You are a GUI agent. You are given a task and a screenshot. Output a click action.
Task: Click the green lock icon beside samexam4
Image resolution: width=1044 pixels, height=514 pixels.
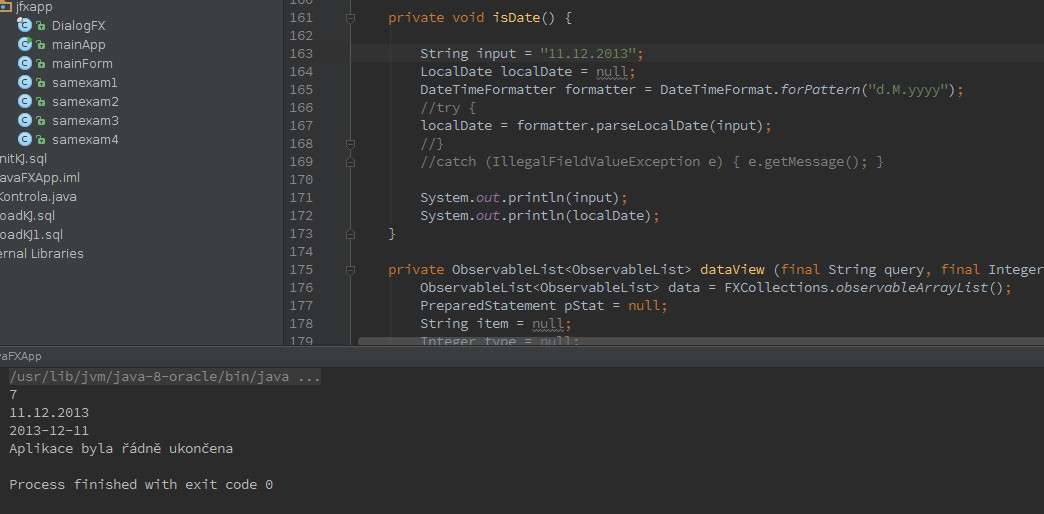[41, 140]
